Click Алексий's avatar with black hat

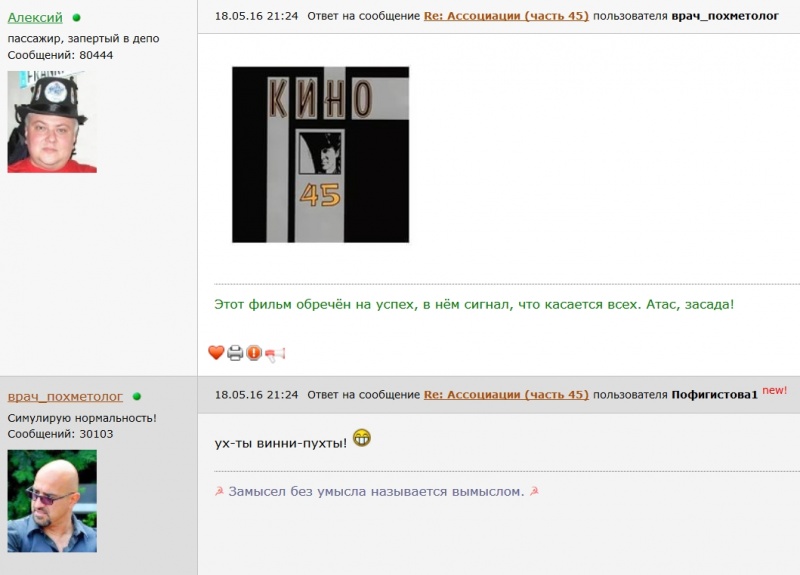(x=52, y=122)
